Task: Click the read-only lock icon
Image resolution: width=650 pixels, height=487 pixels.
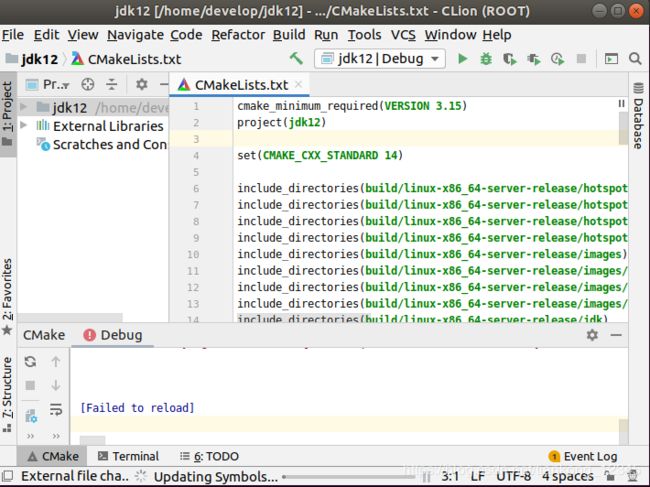Action: pyautogui.click(x=609, y=476)
